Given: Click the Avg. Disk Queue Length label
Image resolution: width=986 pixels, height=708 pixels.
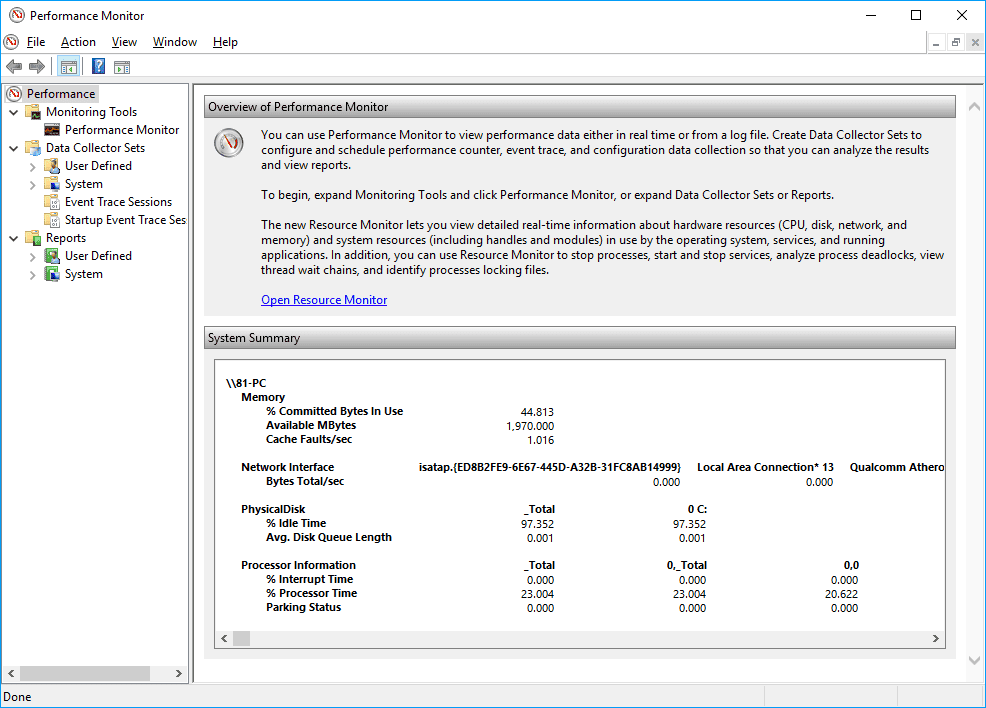Looking at the screenshot, I should [x=329, y=538].
